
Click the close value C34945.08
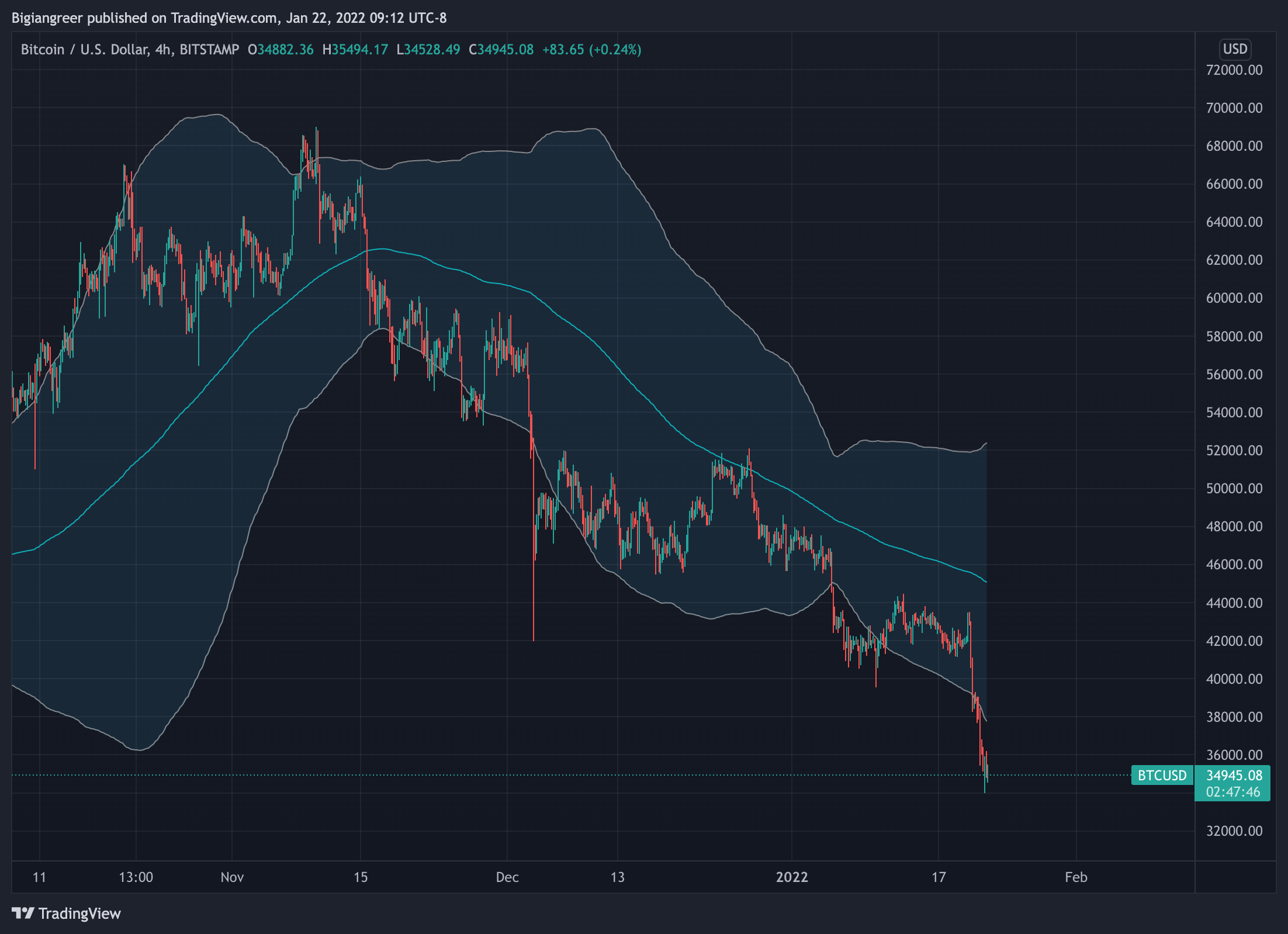(501, 50)
